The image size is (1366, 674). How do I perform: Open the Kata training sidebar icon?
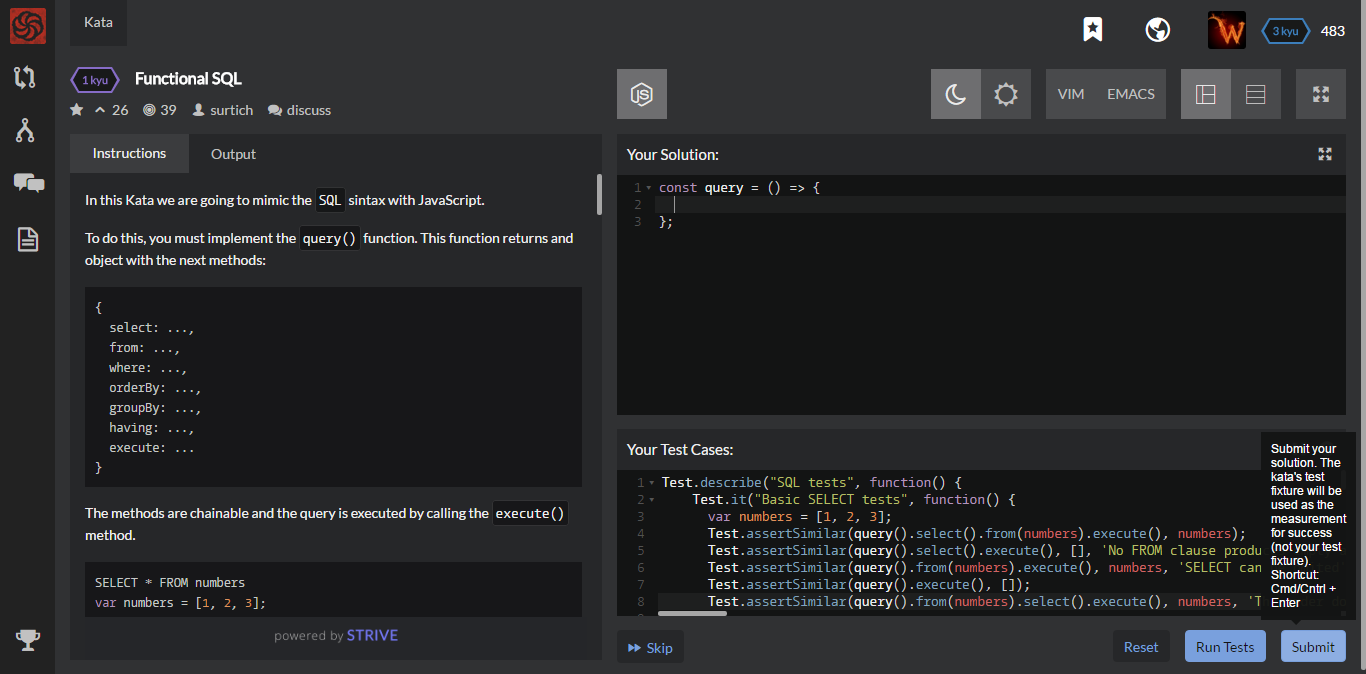pyautogui.click(x=26, y=77)
